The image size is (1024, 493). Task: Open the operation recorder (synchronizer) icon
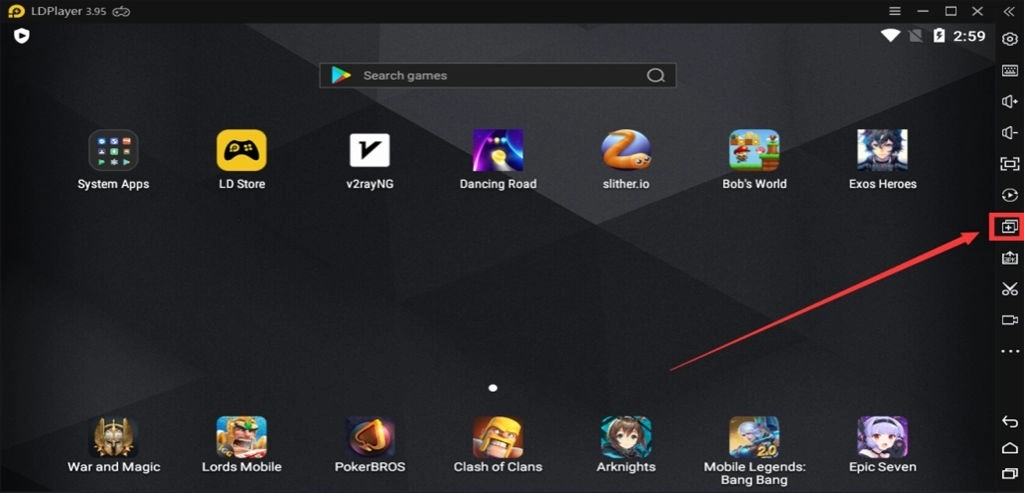coord(1010,195)
